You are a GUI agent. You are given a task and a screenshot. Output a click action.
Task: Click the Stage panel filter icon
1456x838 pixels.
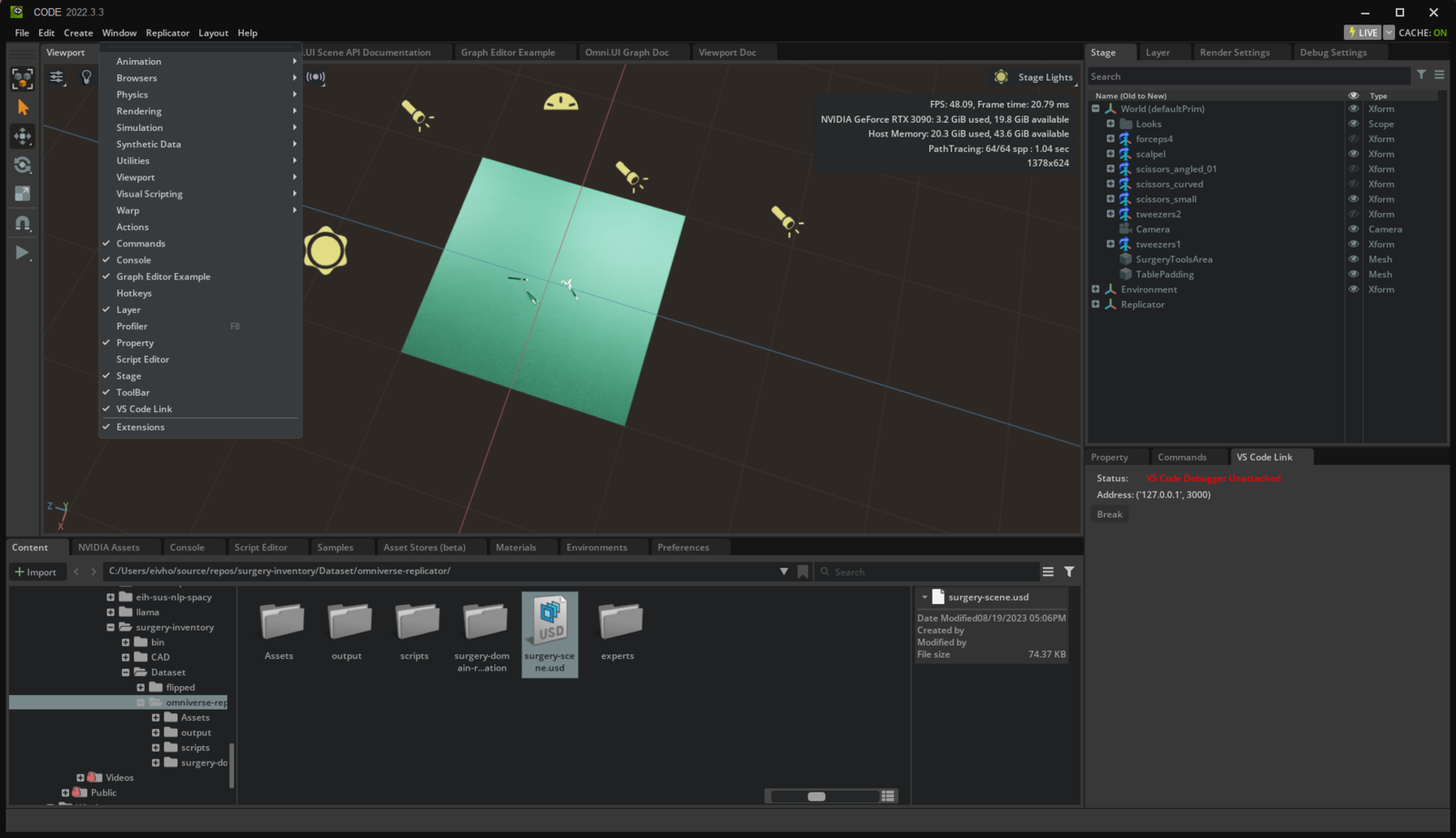click(x=1421, y=76)
